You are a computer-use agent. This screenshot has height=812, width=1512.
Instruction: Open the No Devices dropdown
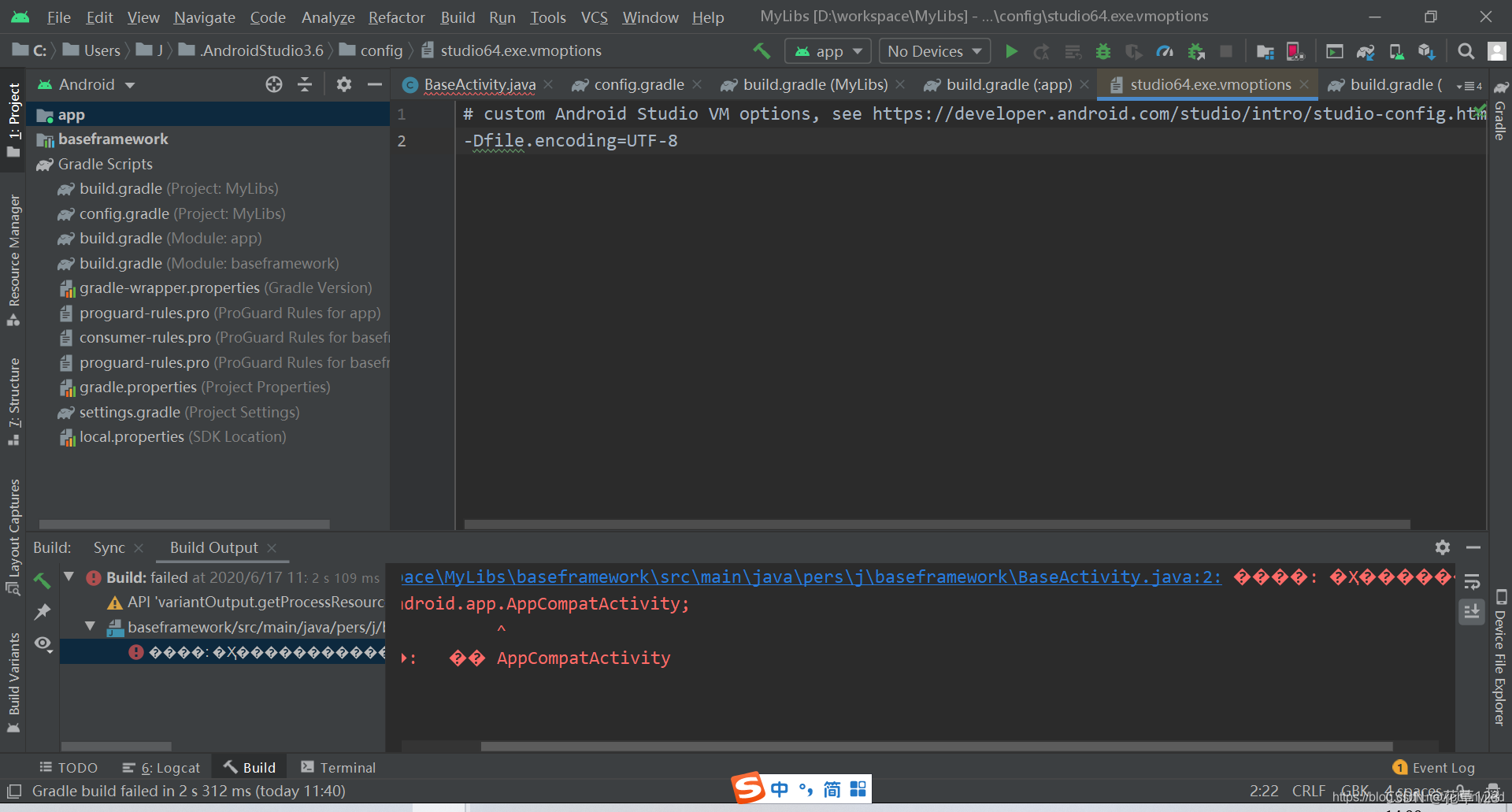[x=935, y=51]
